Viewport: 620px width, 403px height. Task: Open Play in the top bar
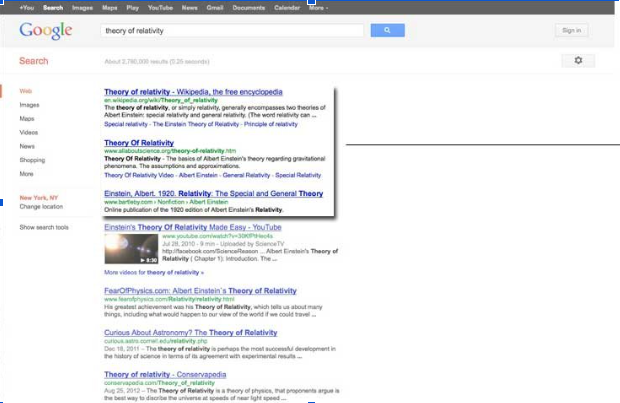tap(132, 8)
